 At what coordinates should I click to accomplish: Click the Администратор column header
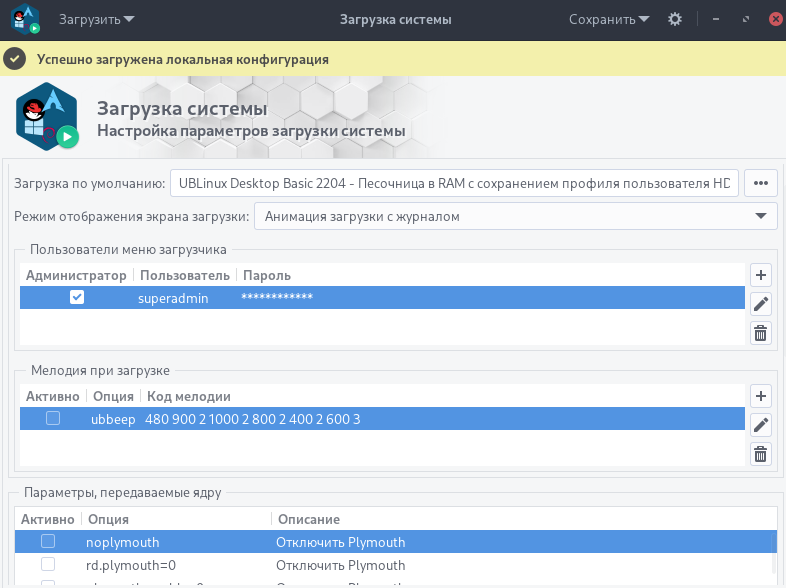pos(76,275)
